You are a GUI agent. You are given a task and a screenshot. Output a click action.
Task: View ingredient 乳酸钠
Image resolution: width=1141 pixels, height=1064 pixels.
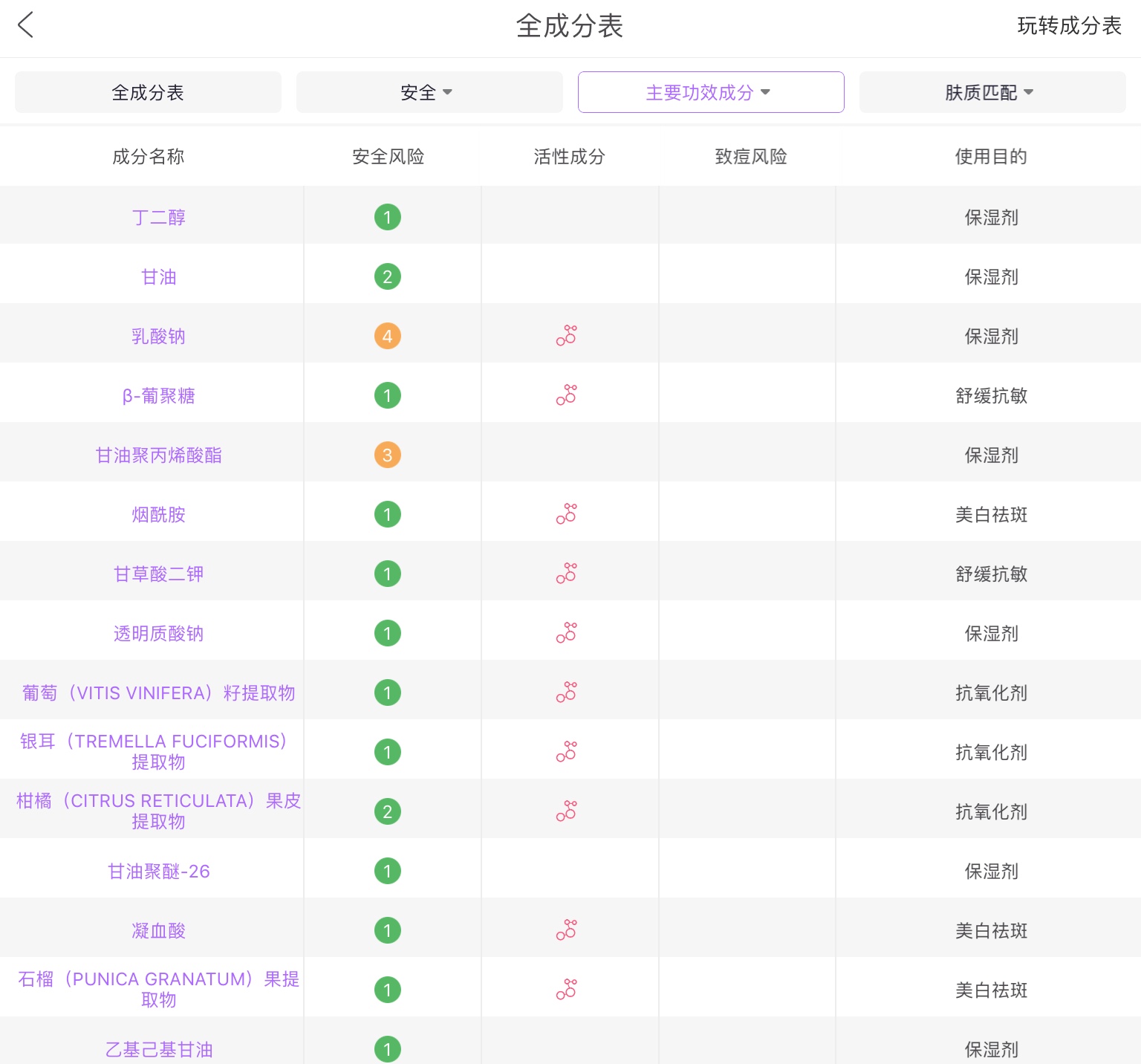coord(158,336)
